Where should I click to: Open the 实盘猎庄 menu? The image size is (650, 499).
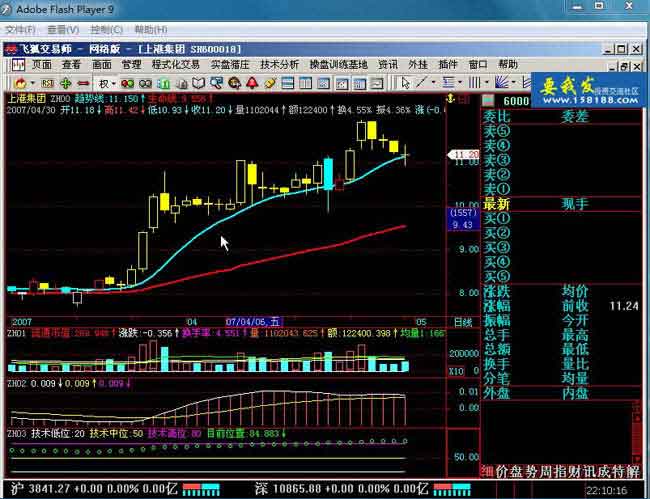point(230,65)
